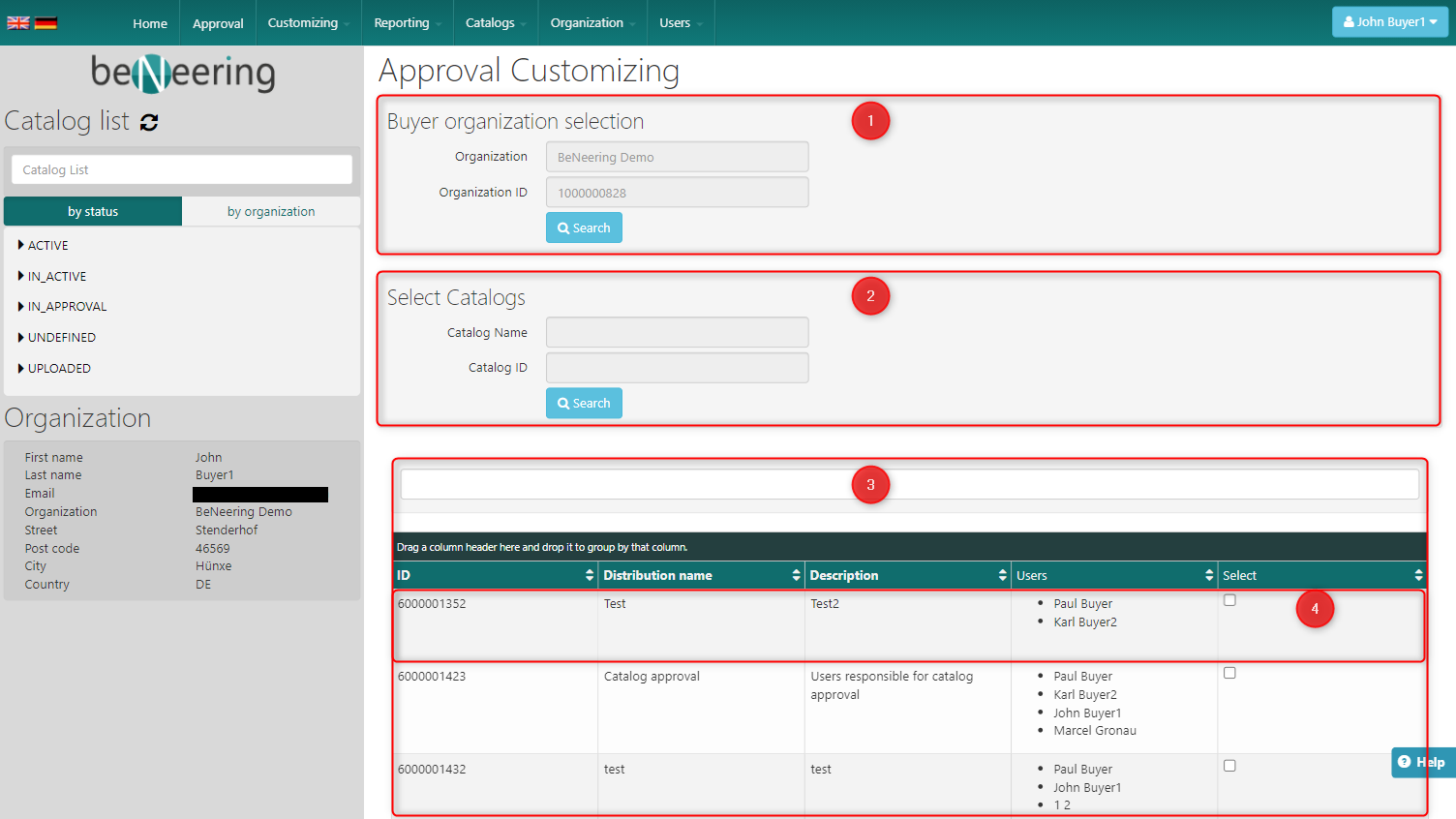The width and height of the screenshot is (1456, 819).
Task: Expand the IN_APPROVAL catalog group
Action: click(x=21, y=307)
